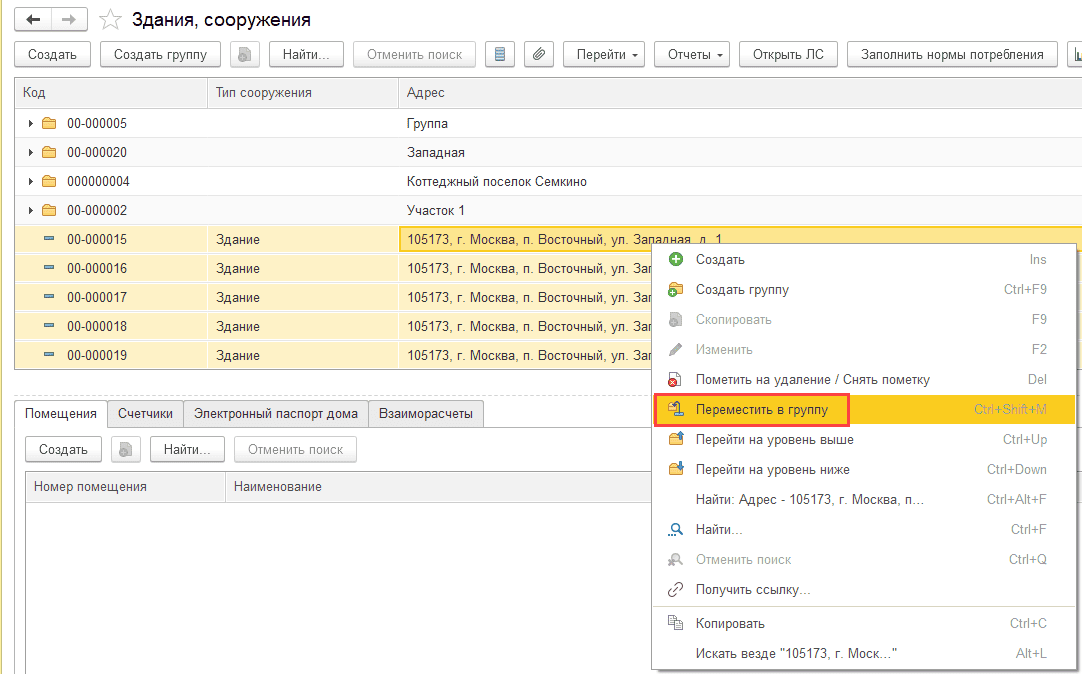
Task: Add page to favorites with star icon
Action: (x=111, y=20)
